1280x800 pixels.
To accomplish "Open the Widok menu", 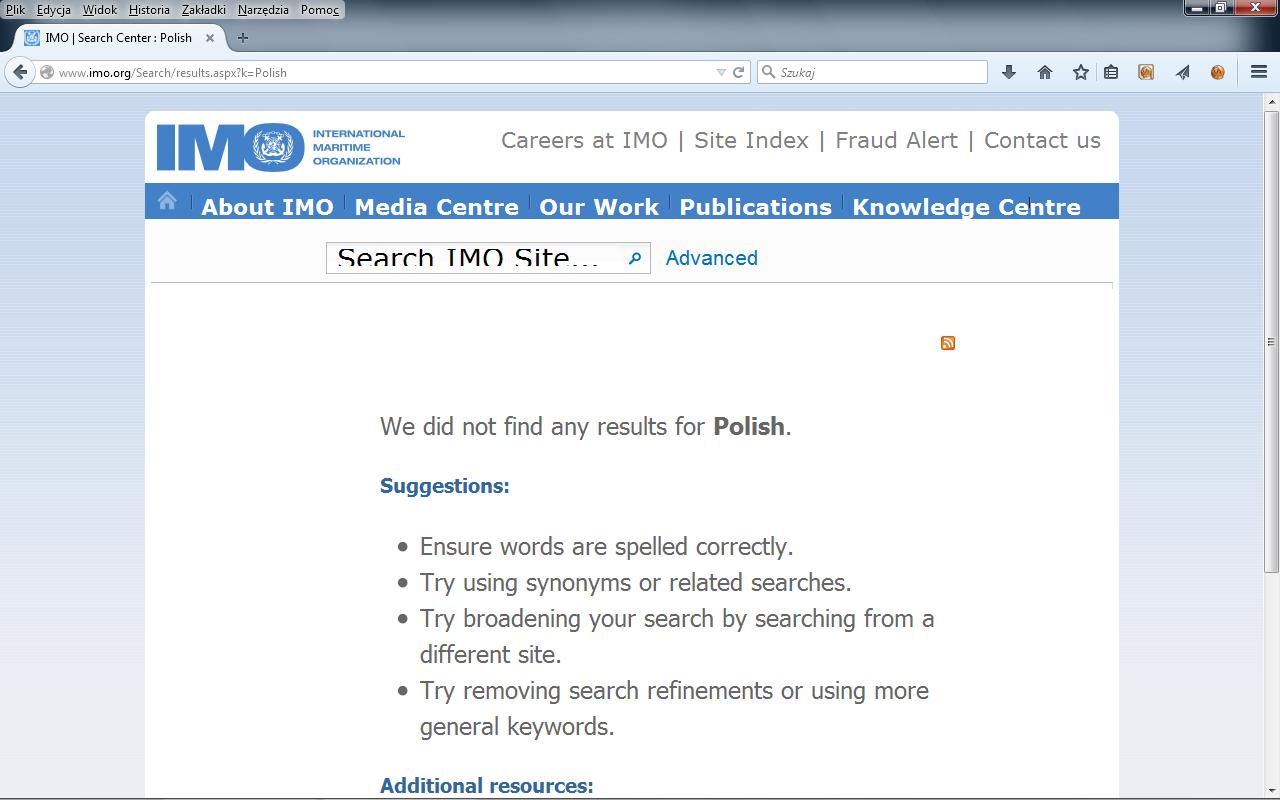I will tap(100, 9).
